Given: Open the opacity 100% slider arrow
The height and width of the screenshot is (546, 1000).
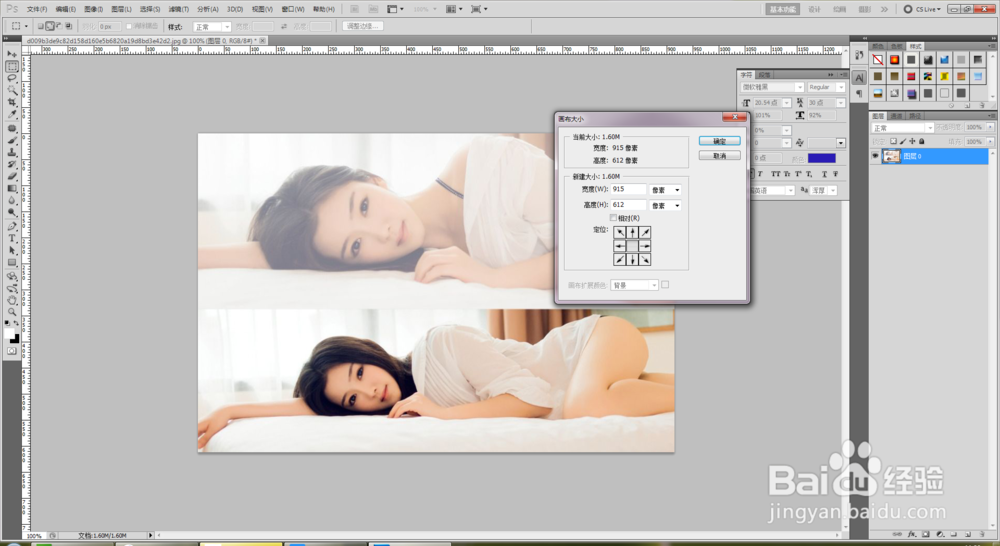Looking at the screenshot, I should click(990, 128).
